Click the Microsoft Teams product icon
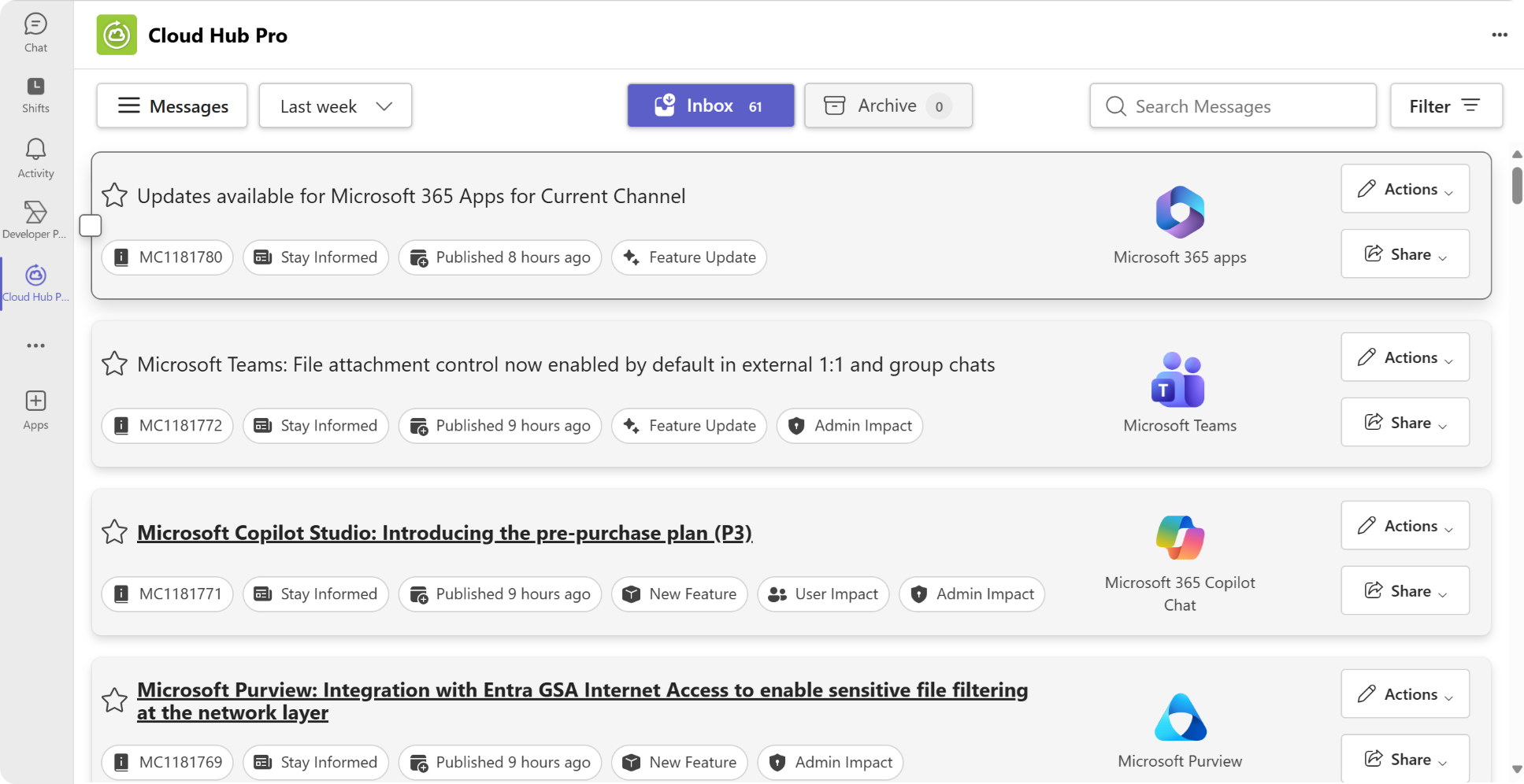Screen dimensions: 1524x784 click(1178, 380)
